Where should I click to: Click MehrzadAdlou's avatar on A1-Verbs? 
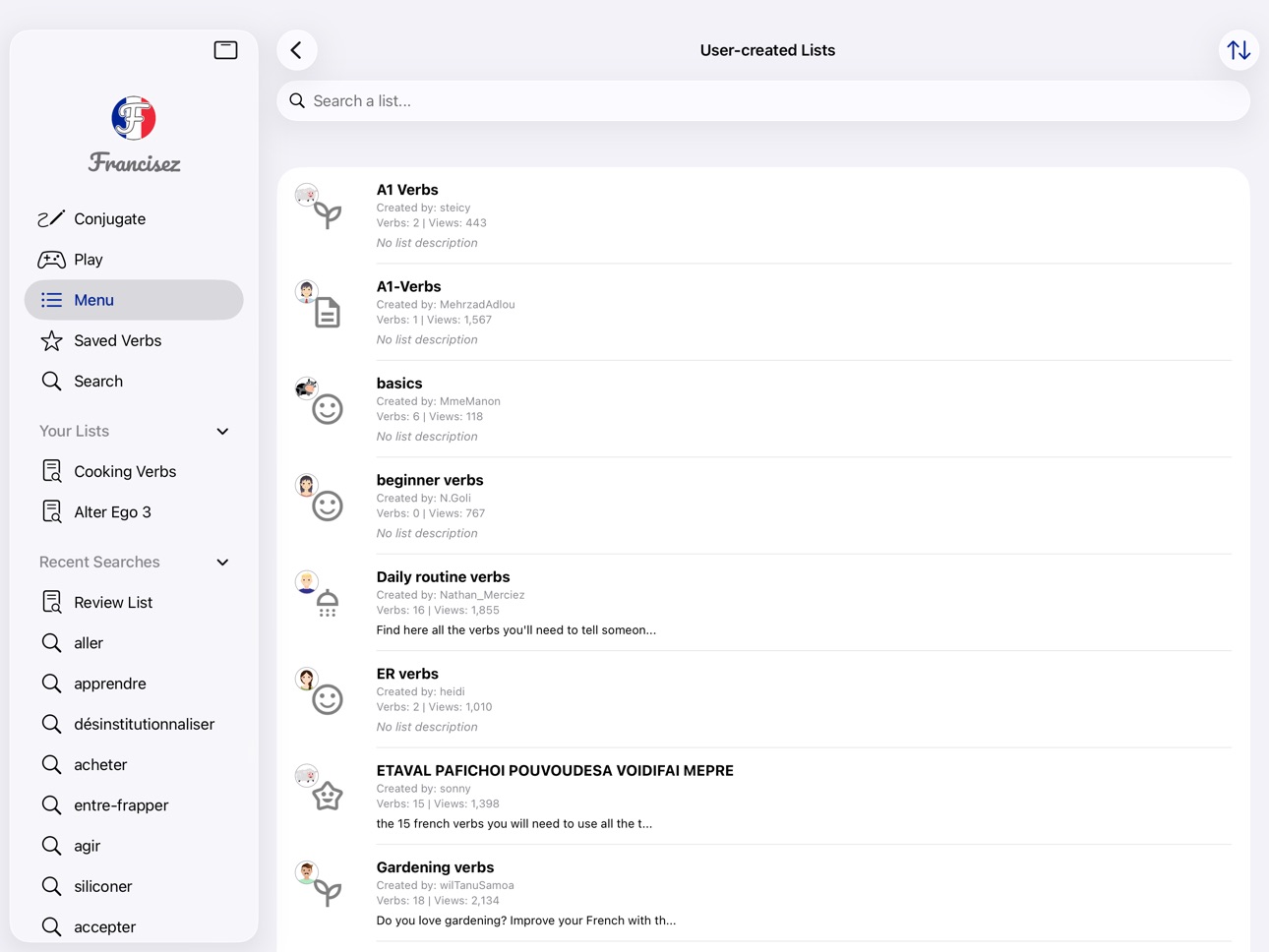307,291
